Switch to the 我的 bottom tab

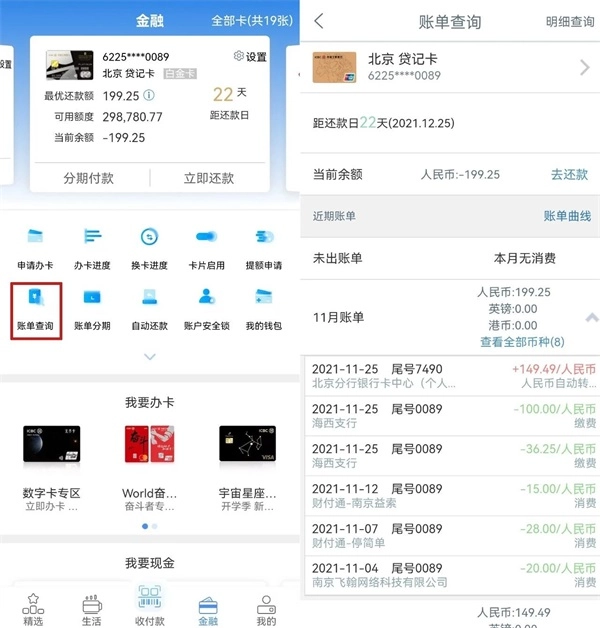265,609
